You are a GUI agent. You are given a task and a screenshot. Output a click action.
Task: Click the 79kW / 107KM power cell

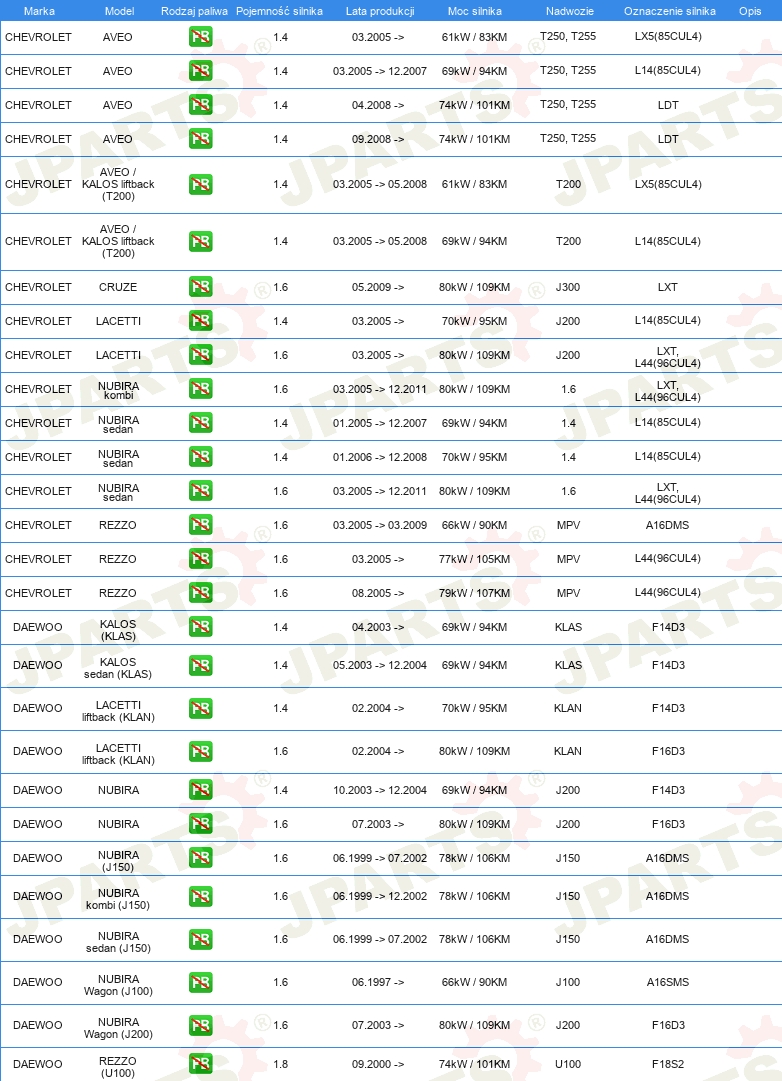[x=474, y=593]
